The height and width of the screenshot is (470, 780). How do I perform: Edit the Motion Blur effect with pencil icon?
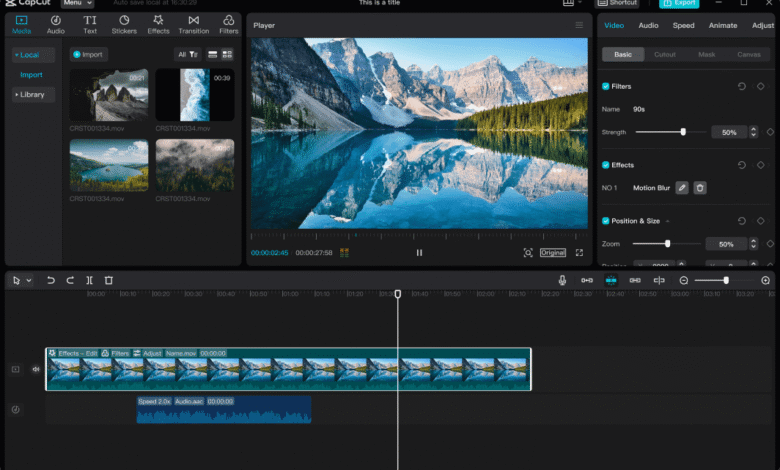tap(682, 188)
